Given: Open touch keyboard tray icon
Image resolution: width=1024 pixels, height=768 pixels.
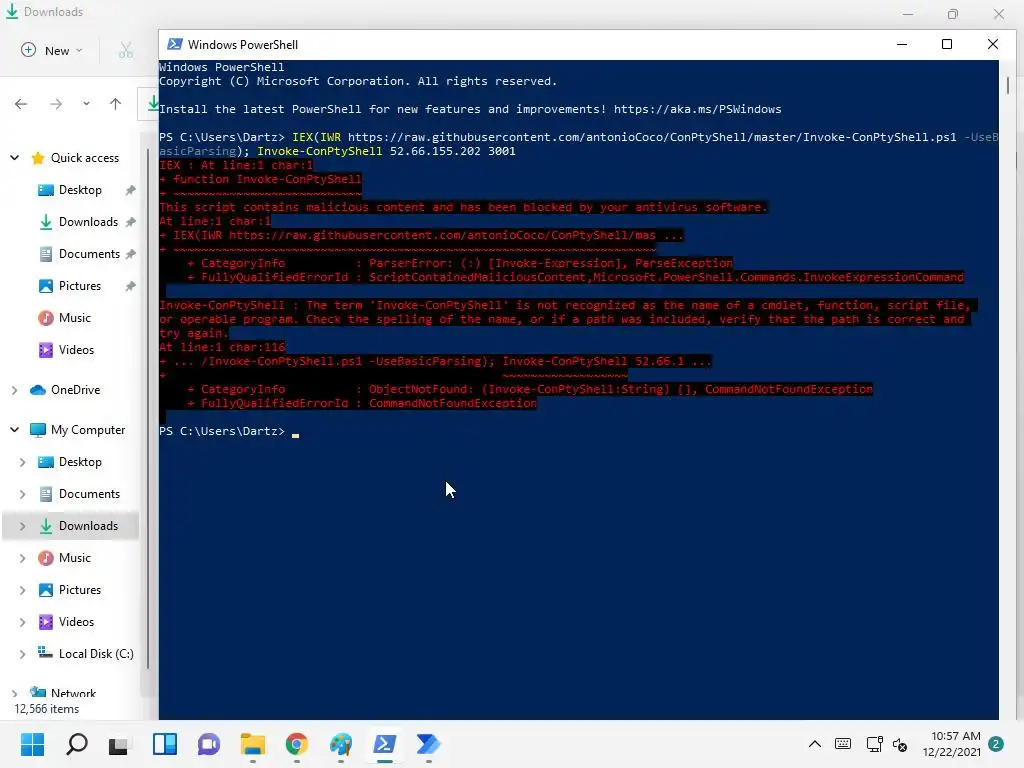Looking at the screenshot, I should point(843,744).
